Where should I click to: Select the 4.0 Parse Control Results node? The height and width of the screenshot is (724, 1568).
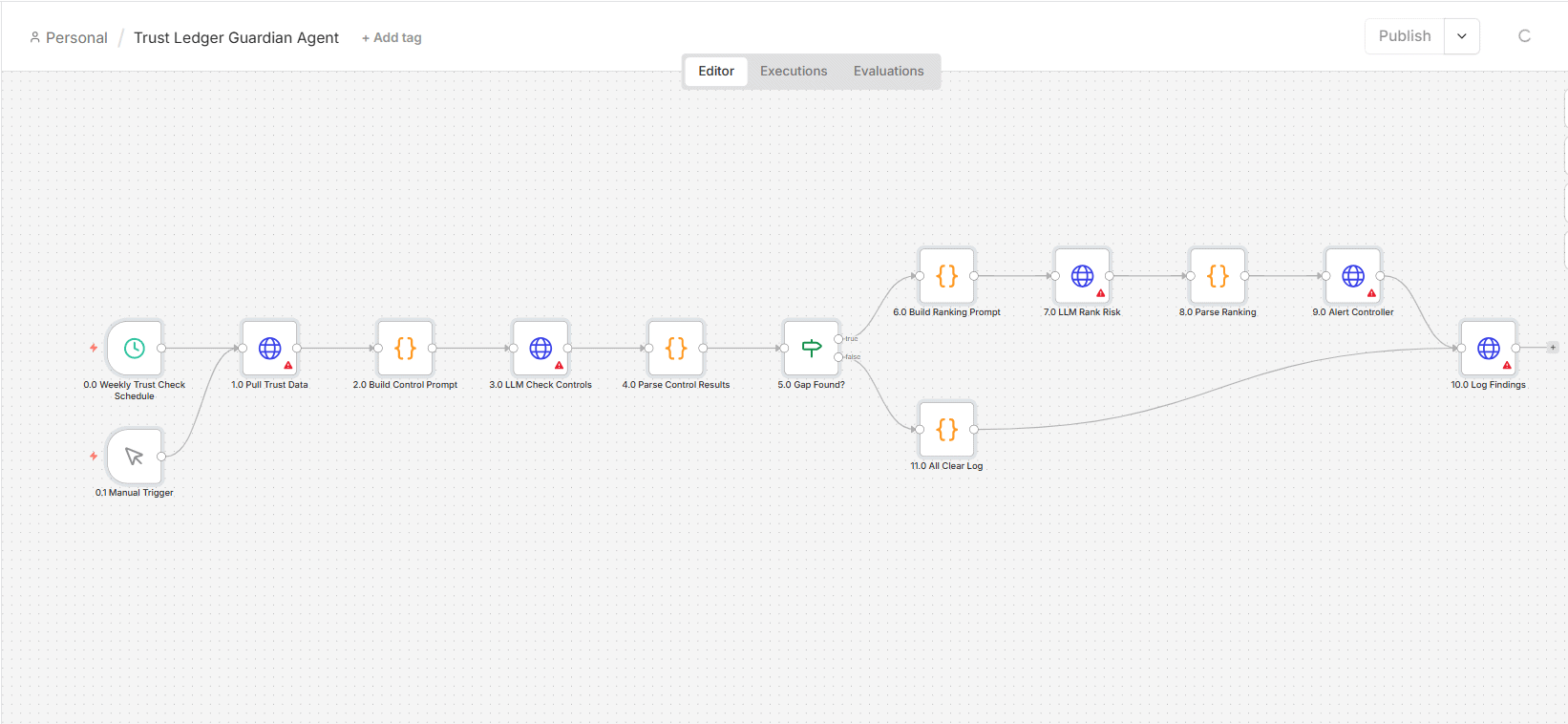coord(676,348)
